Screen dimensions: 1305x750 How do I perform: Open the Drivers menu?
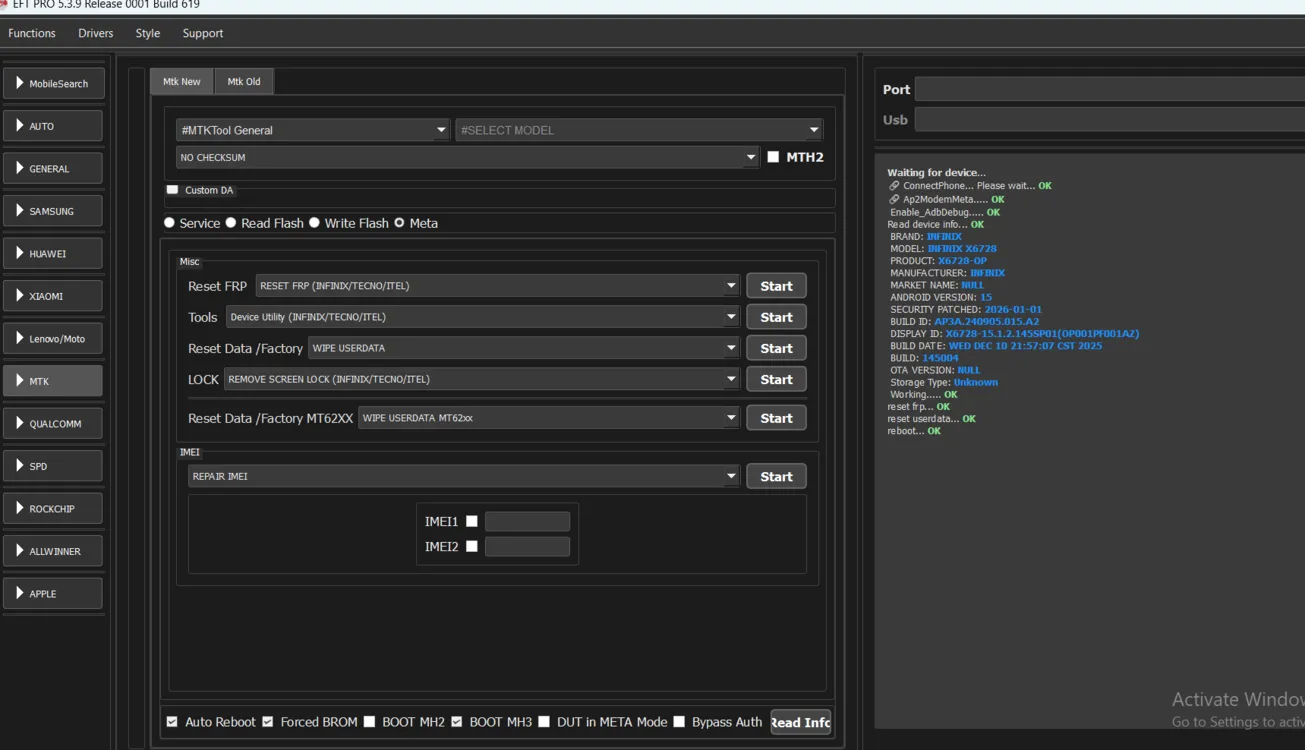tap(96, 33)
